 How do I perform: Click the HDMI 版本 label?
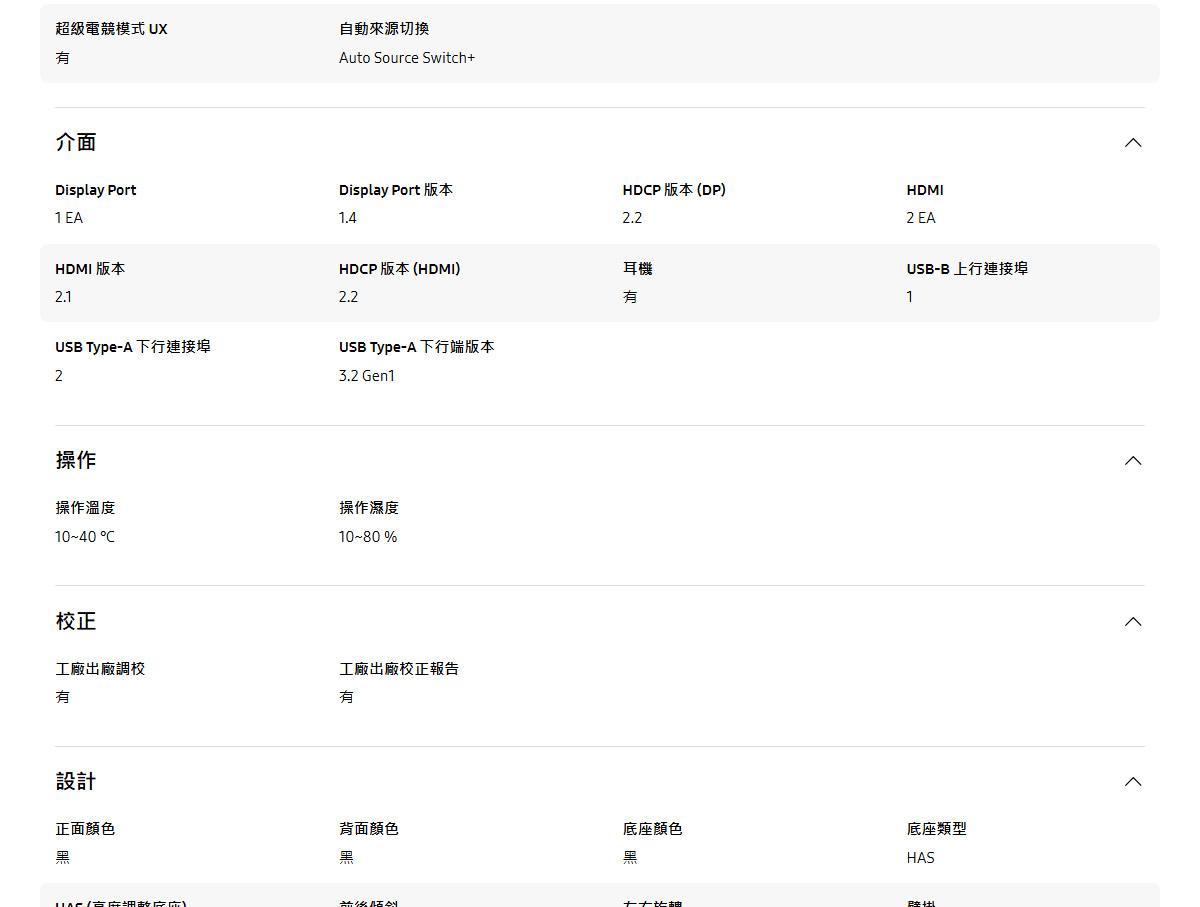(90, 269)
